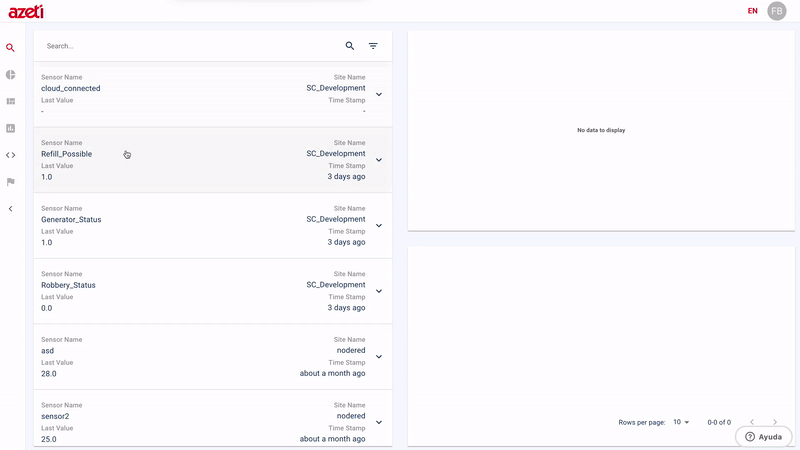Image resolution: width=800 pixels, height=450 pixels.
Task: Open the FB user avatar menu
Action: (777, 11)
